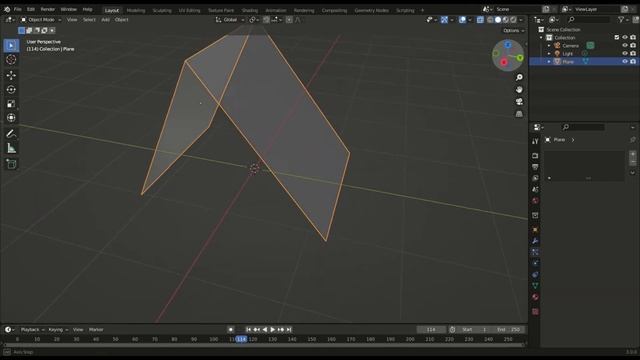Viewport: 640px width, 360px height.
Task: Open the Options dropdown
Action: click(x=513, y=31)
